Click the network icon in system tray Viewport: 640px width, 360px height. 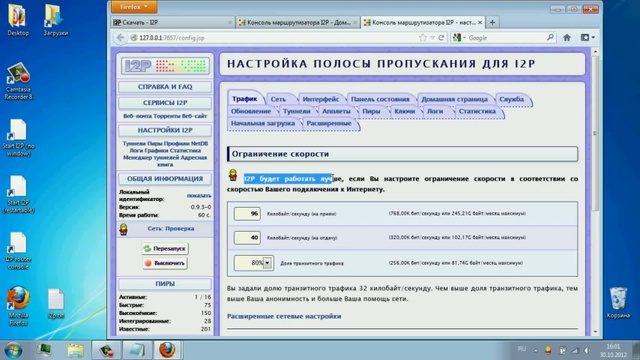[x=575, y=350]
